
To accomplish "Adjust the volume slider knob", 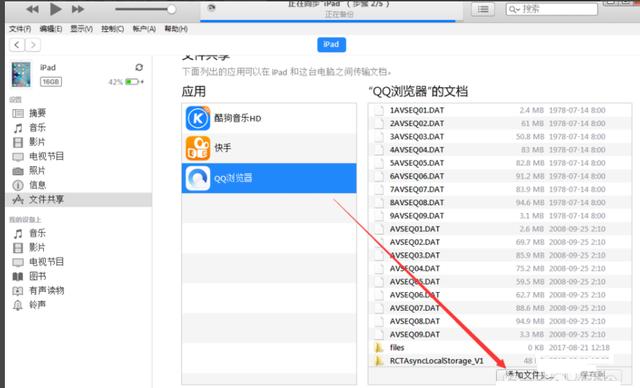I will [171, 9].
